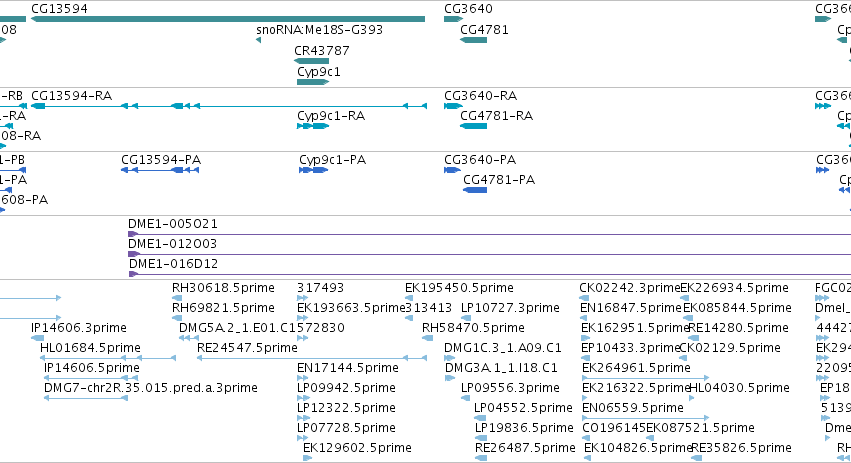This screenshot has width=851, height=463.
Task: Select the CG13594 gene bar
Action: pyautogui.click(x=228, y=19)
